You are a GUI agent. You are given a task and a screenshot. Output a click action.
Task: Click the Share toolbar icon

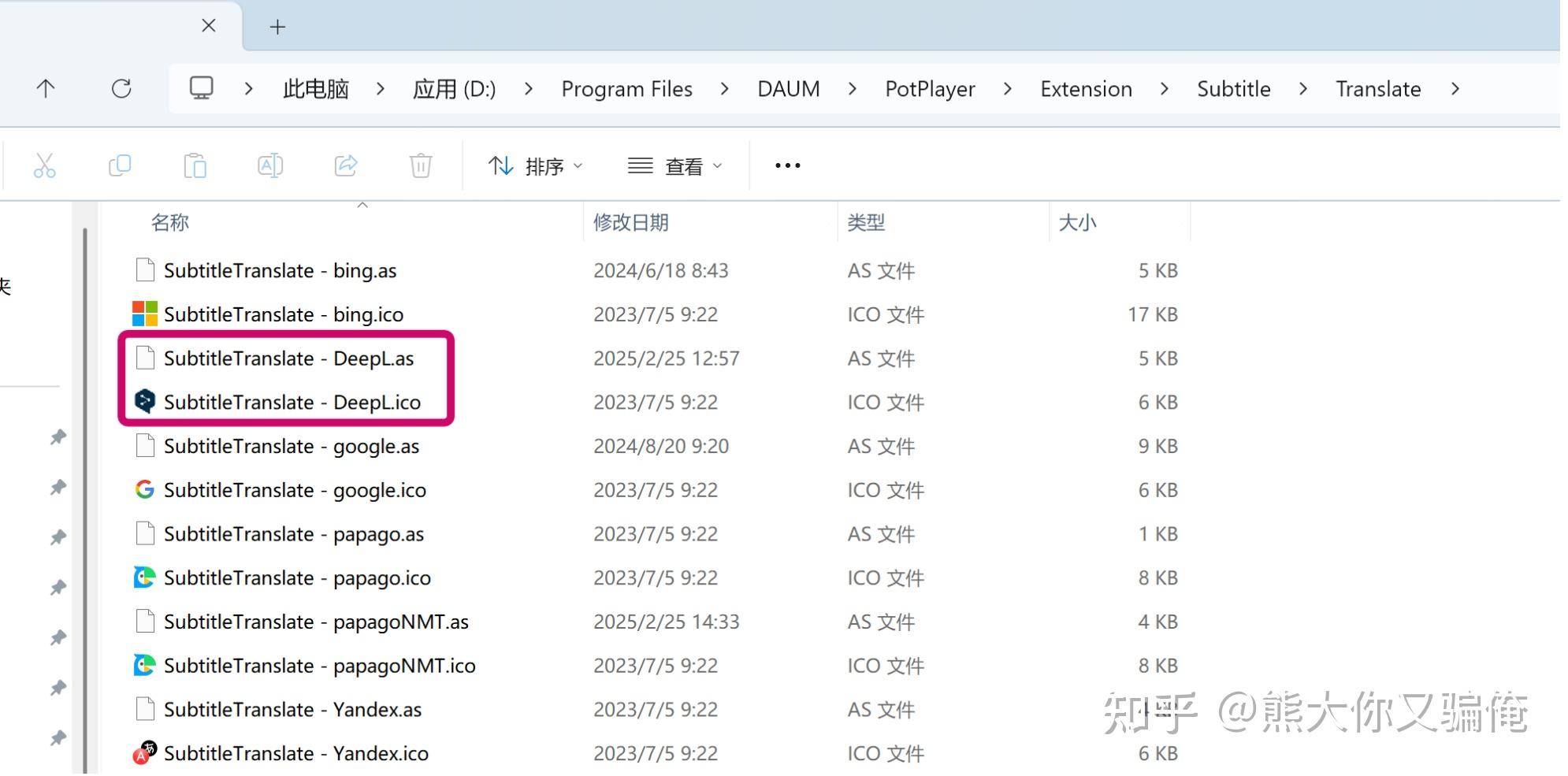click(x=346, y=165)
